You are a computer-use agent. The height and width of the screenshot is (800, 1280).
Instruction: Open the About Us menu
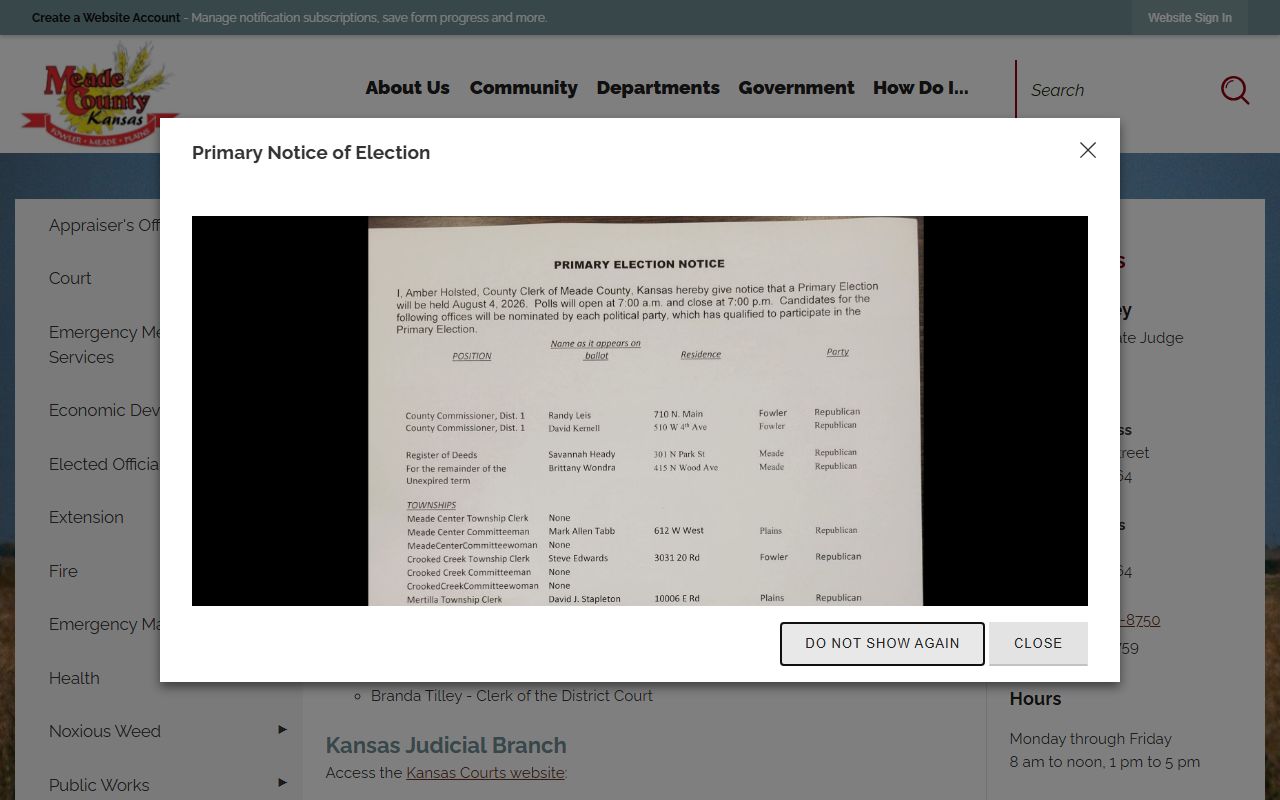(407, 88)
